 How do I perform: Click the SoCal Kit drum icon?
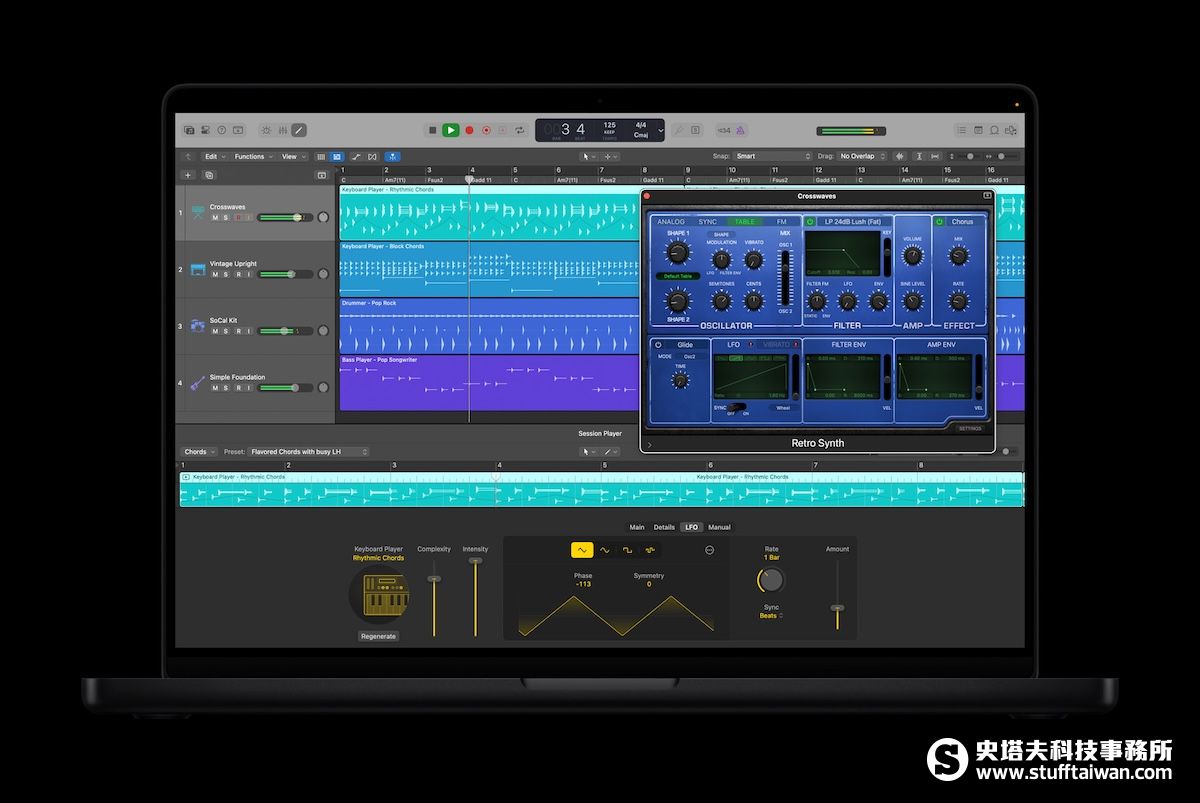[198, 326]
